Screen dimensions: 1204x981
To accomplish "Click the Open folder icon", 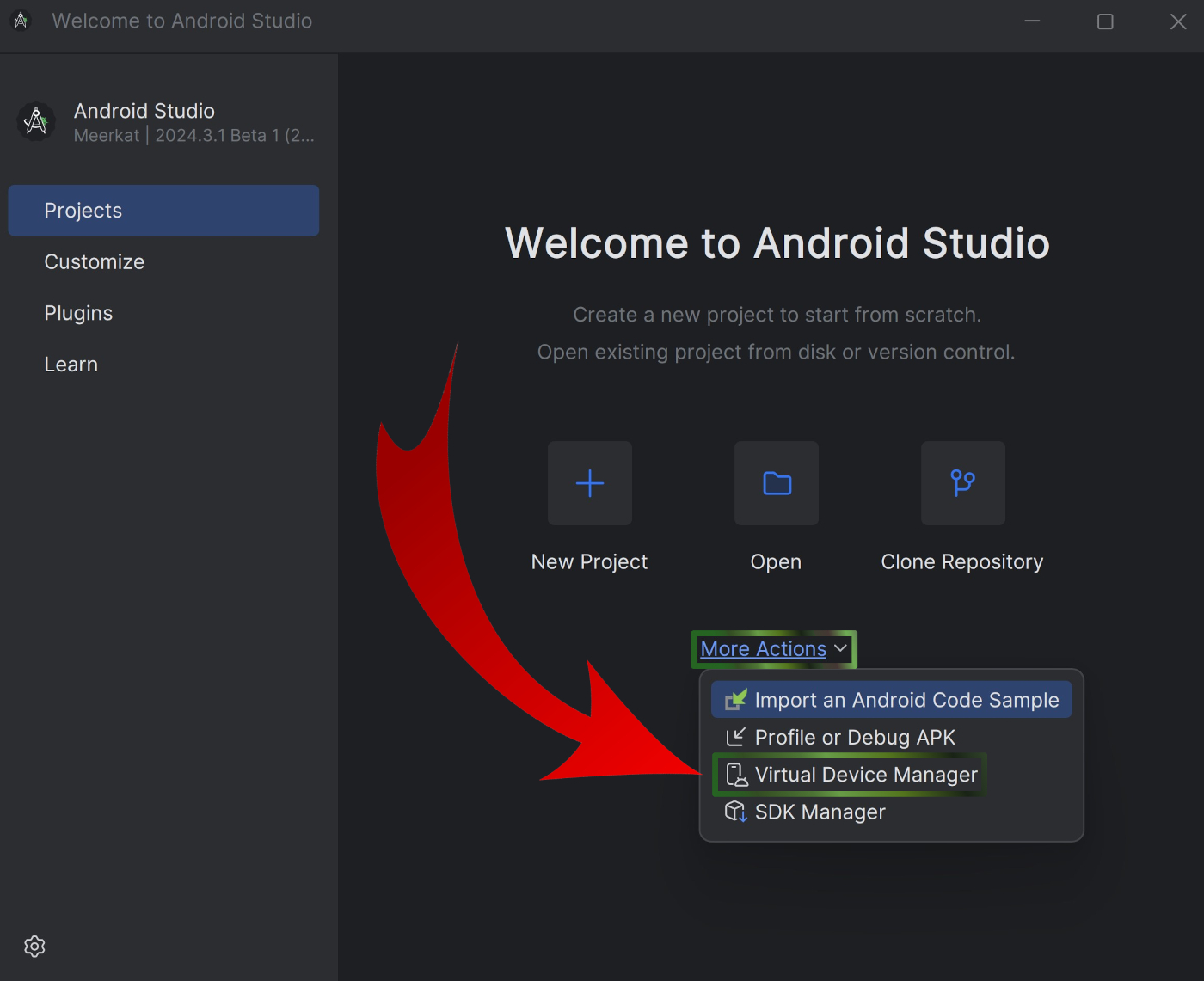I will click(x=777, y=483).
